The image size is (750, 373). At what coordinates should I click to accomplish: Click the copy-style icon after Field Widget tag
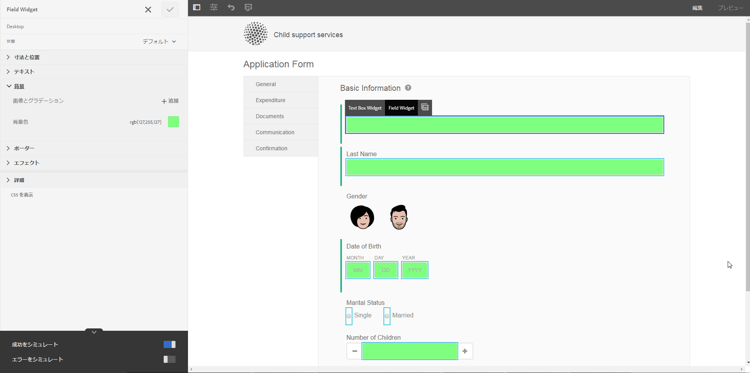tap(425, 108)
